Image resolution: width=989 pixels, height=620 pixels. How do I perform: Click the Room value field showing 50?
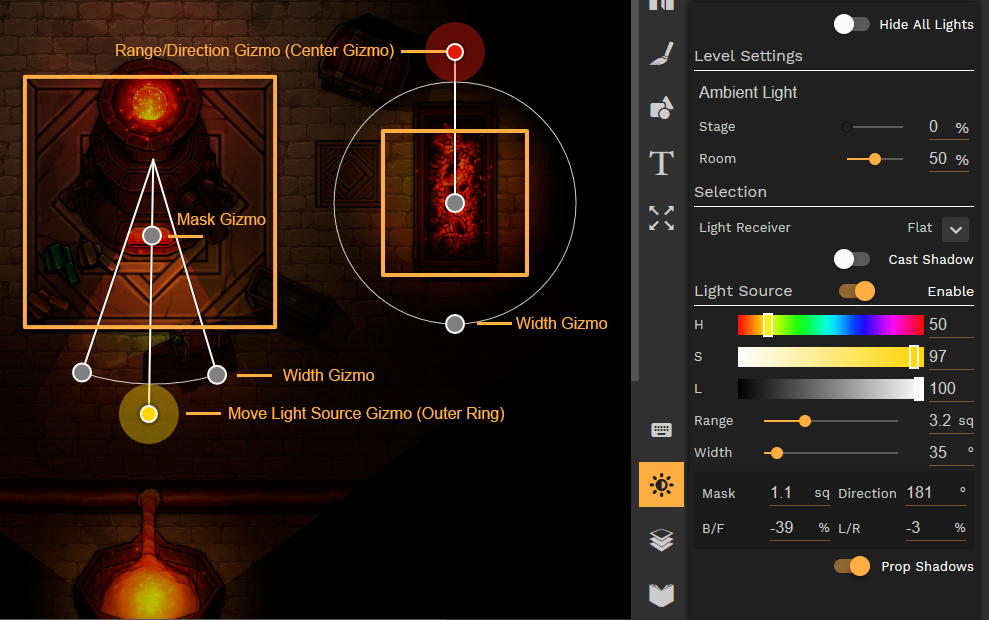948,159
